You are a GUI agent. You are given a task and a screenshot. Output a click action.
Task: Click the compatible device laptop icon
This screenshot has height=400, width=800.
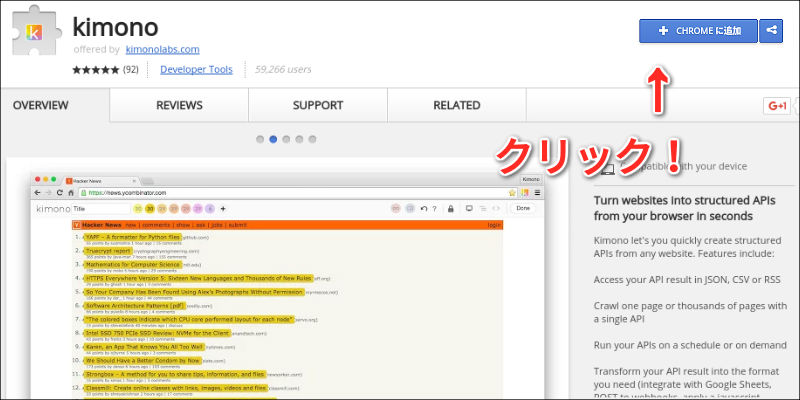coord(607,169)
